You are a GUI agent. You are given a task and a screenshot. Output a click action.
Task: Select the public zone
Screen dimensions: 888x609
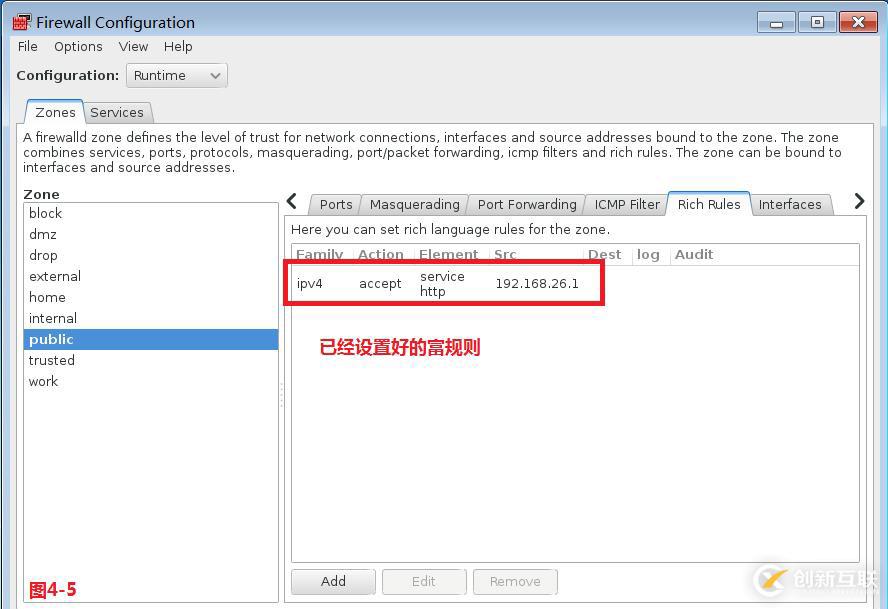[151, 339]
